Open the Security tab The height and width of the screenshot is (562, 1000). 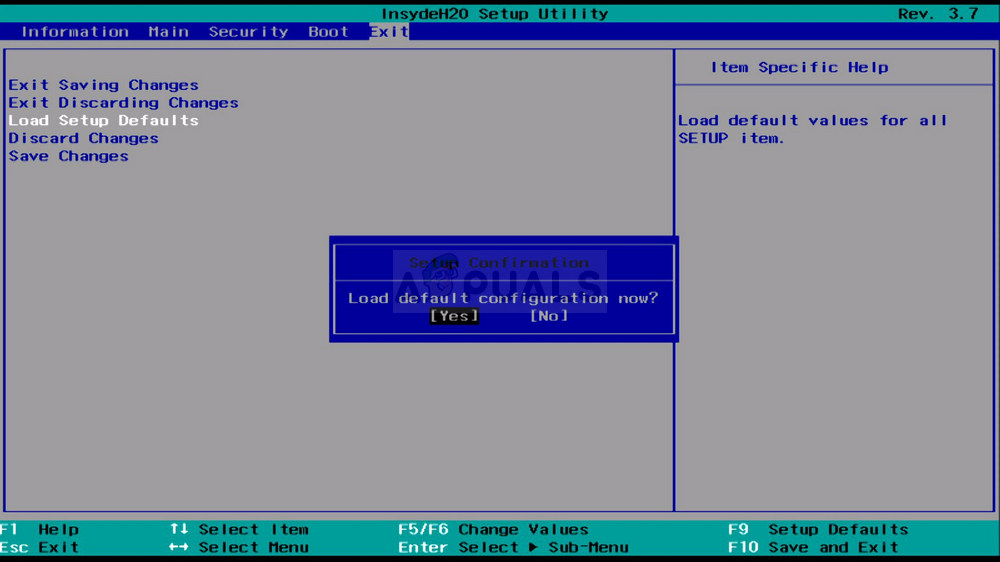pyautogui.click(x=248, y=31)
